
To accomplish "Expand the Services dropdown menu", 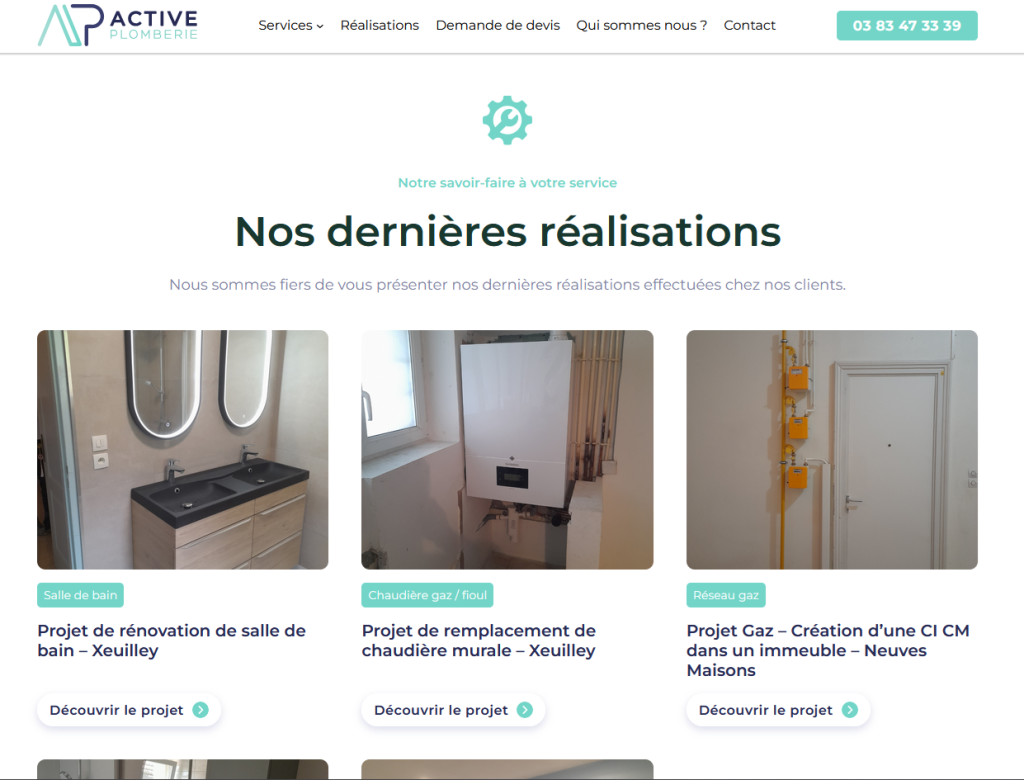I will 291,25.
